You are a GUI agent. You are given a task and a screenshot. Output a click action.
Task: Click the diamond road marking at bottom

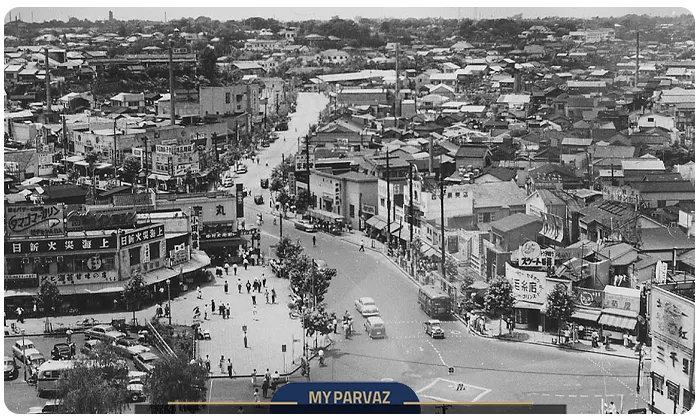[x=453, y=389]
